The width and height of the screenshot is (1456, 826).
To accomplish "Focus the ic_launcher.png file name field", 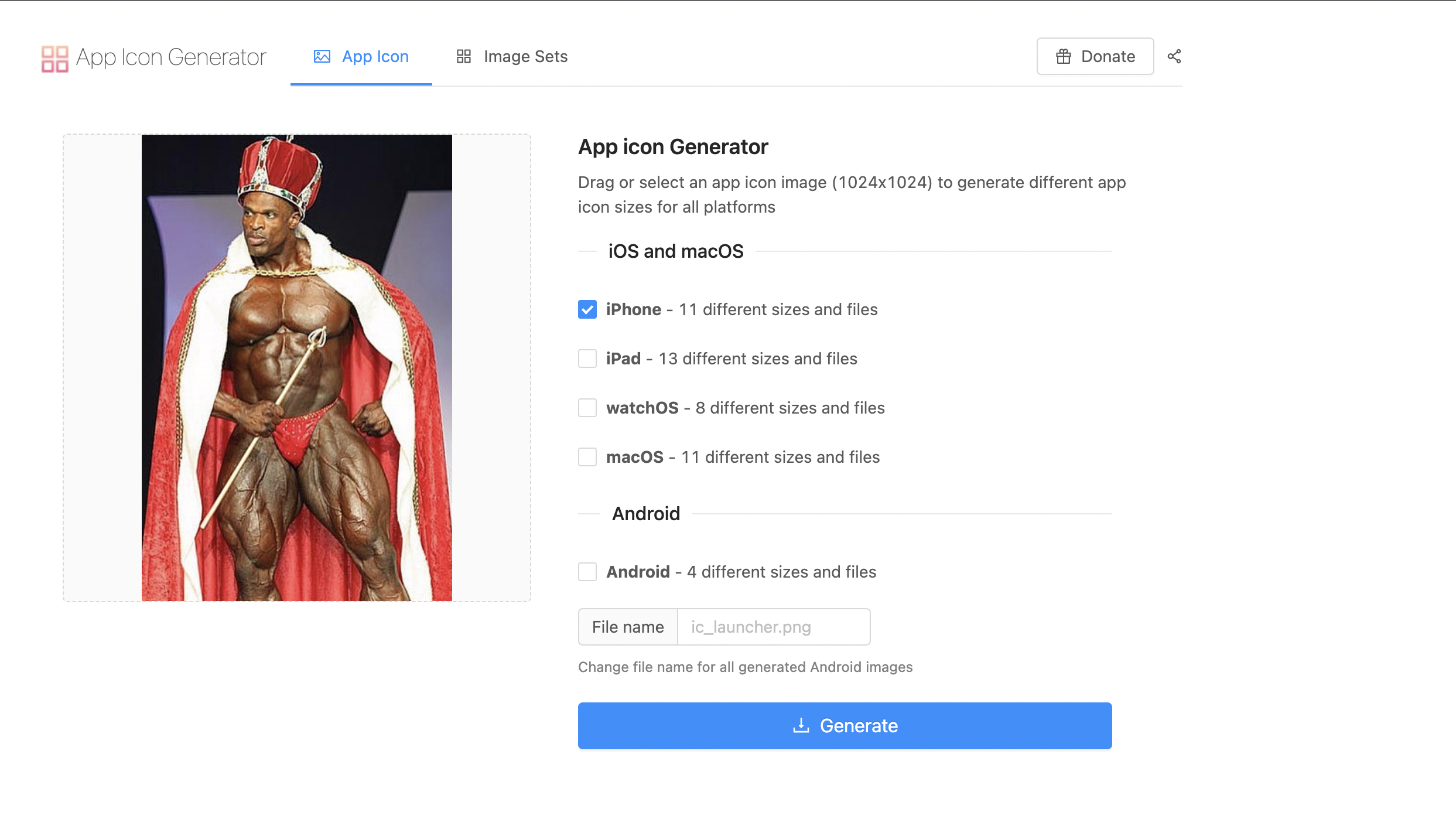I will pos(773,627).
